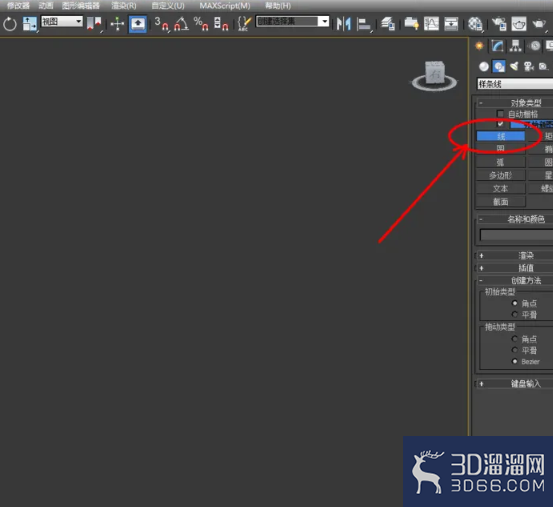This screenshot has height=507, width=553.
Task: Click the Use Pivot Point Center icon
Action: click(x=94, y=24)
